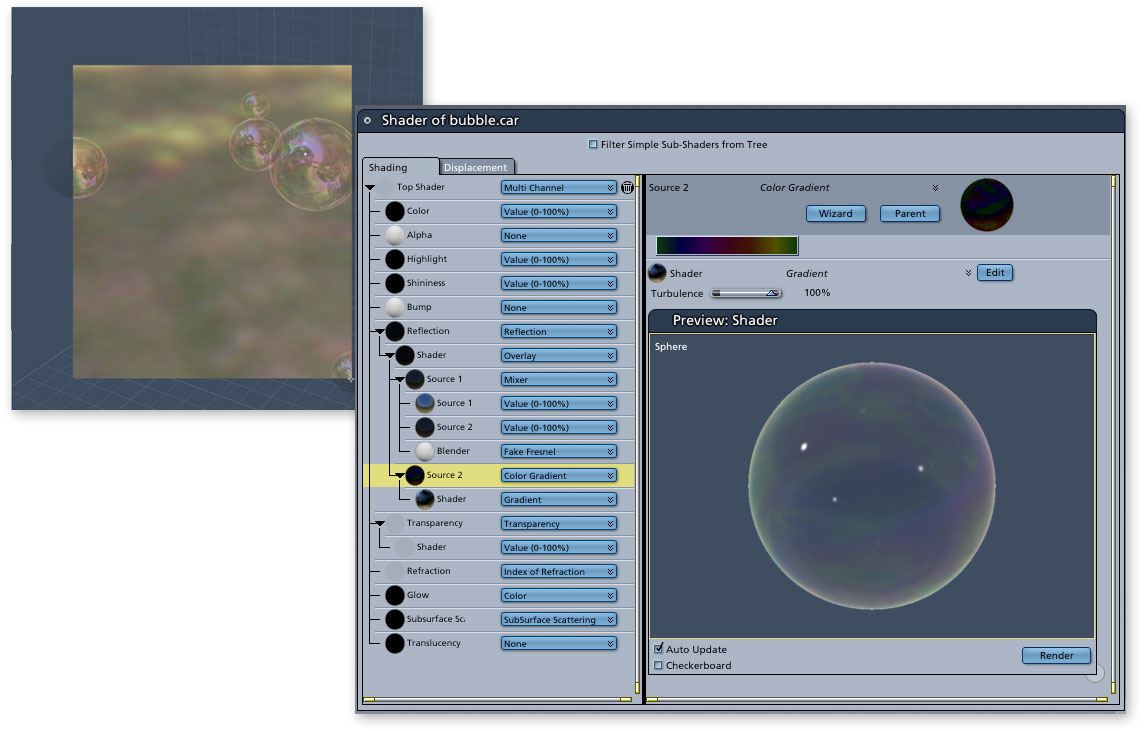Click the Bump channel sphere icon
This screenshot has width=1144, height=731.
(395, 307)
